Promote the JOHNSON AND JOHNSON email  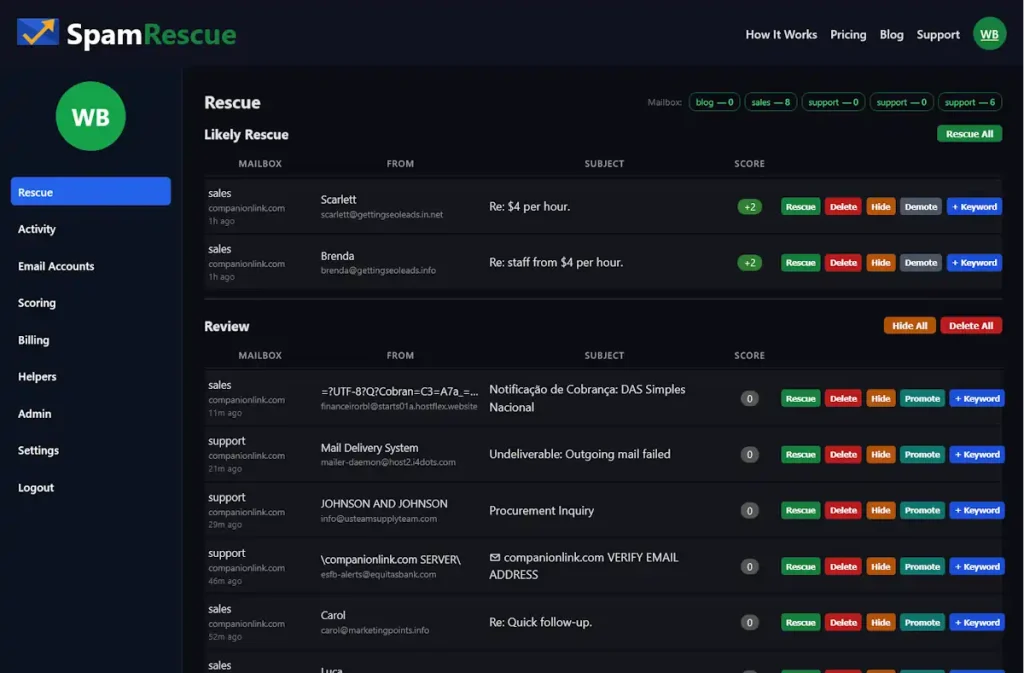click(922, 511)
